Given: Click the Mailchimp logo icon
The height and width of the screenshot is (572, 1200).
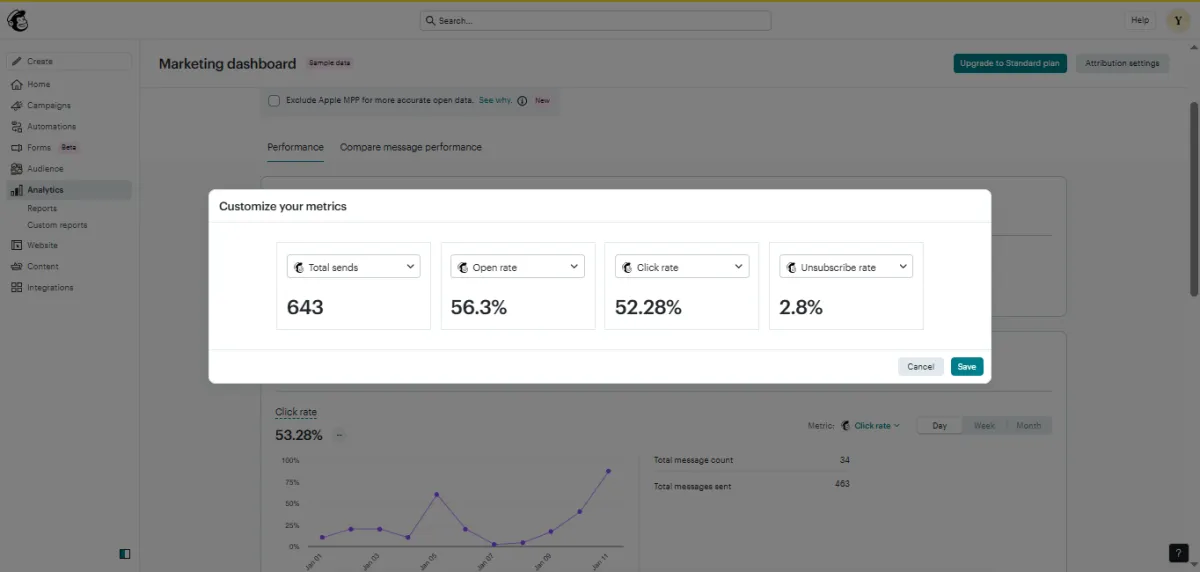Looking at the screenshot, I should click(18, 20).
